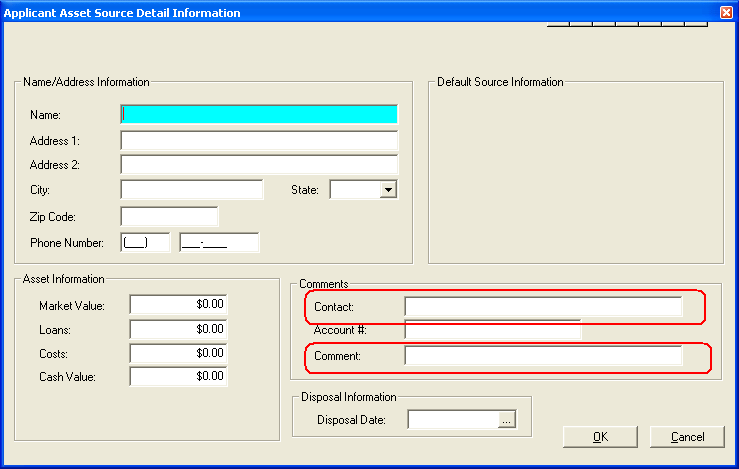Image resolution: width=739 pixels, height=469 pixels.
Task: Select the Account # input box
Action: (492, 329)
